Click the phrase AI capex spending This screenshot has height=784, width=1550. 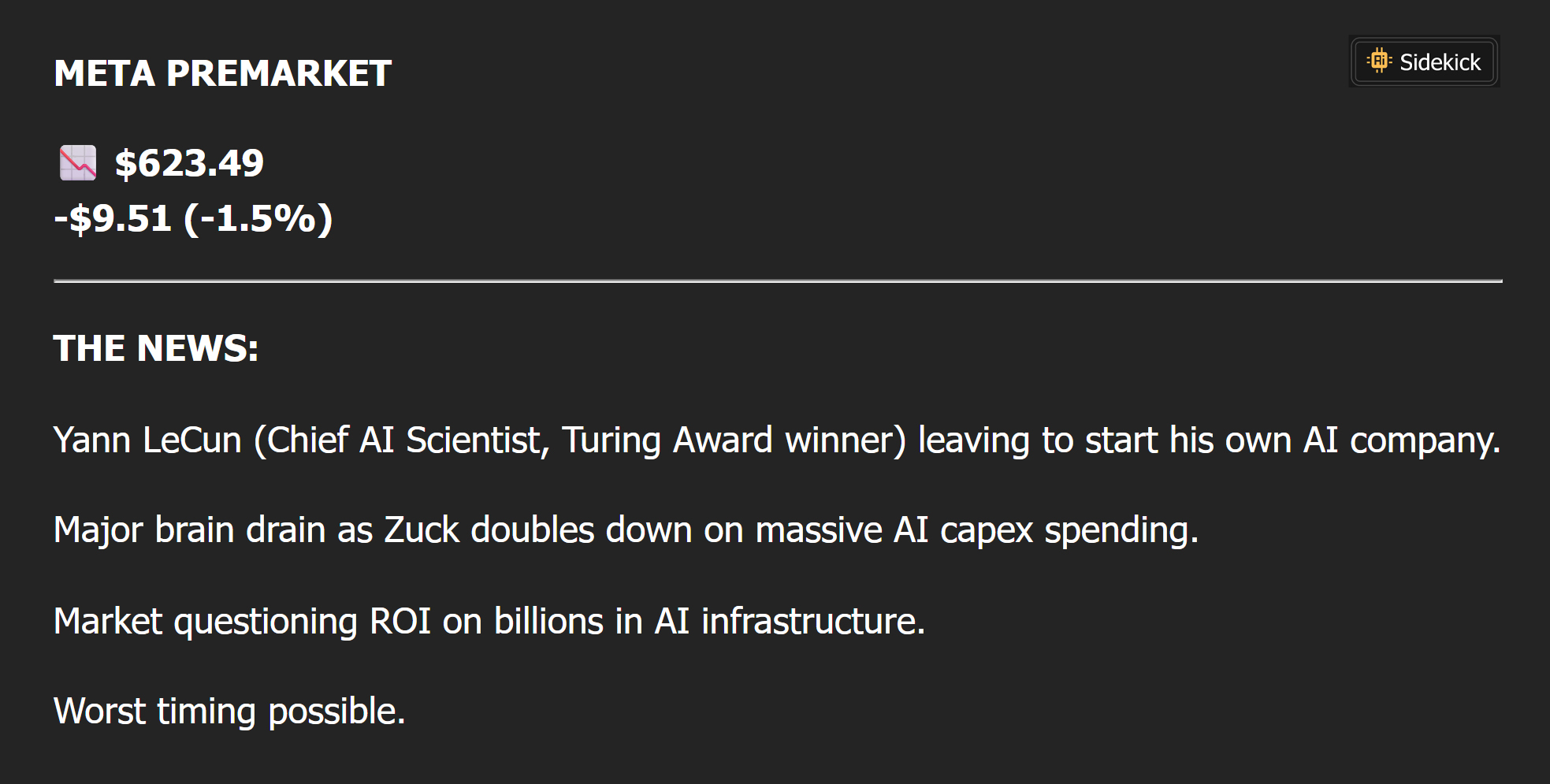[1045, 529]
